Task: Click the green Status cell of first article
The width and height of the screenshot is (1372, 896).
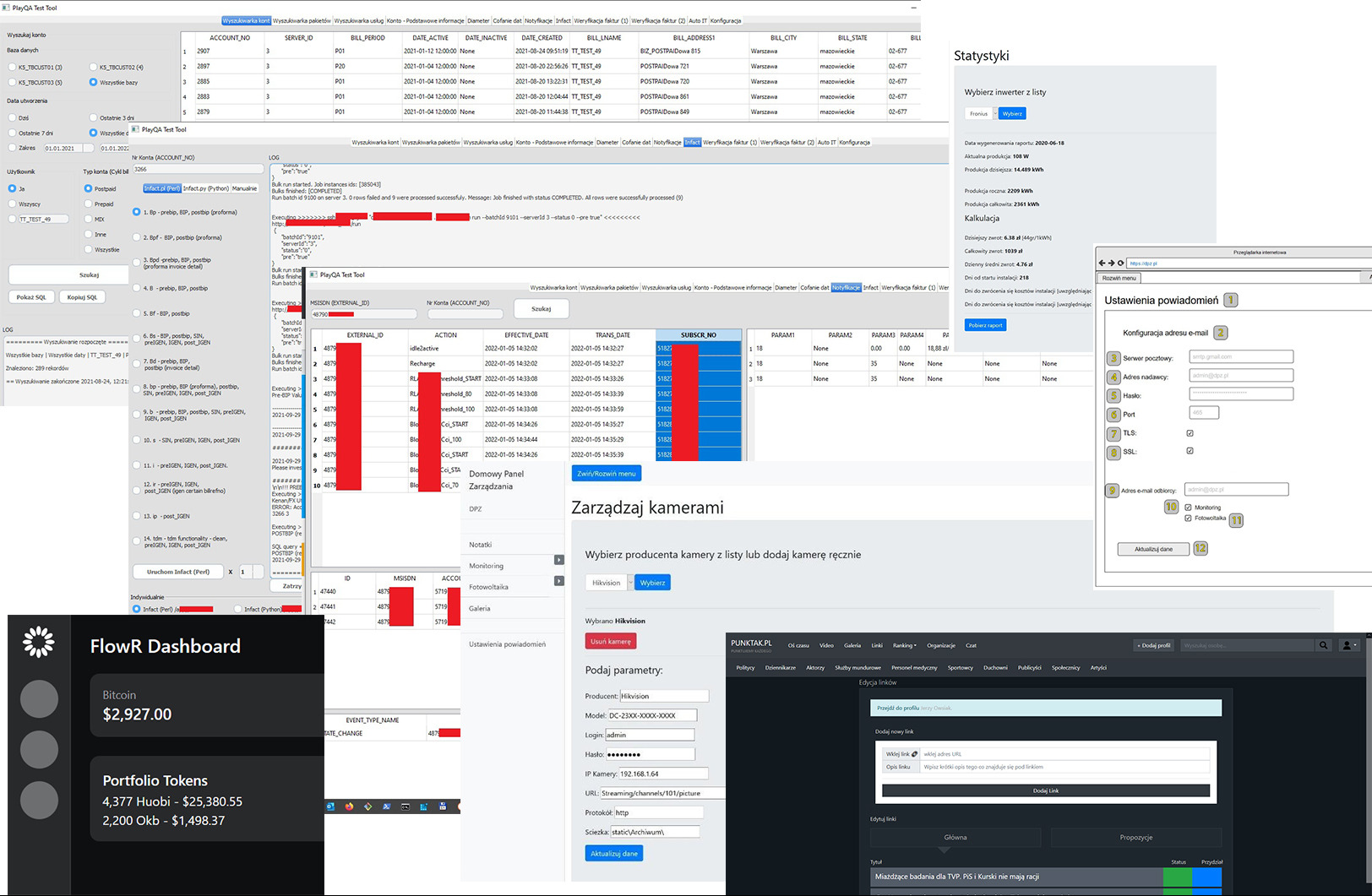Action: tap(1177, 877)
